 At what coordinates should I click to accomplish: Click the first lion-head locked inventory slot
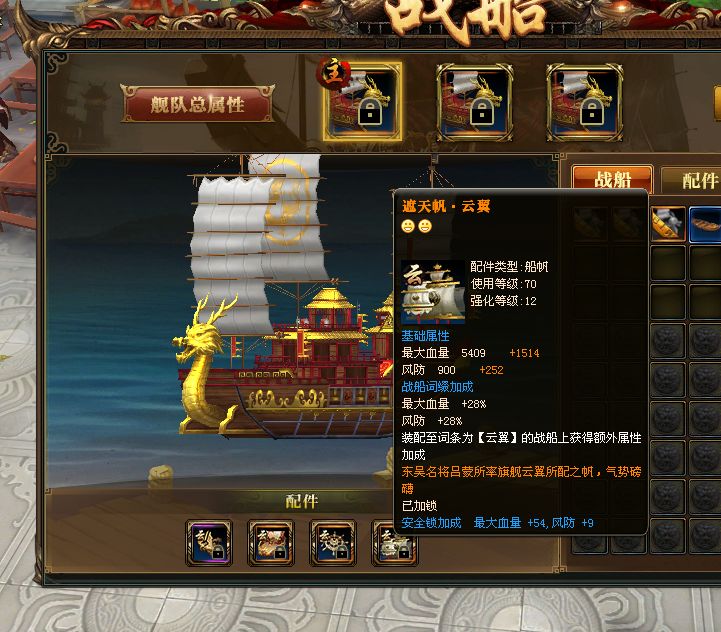coord(668,341)
